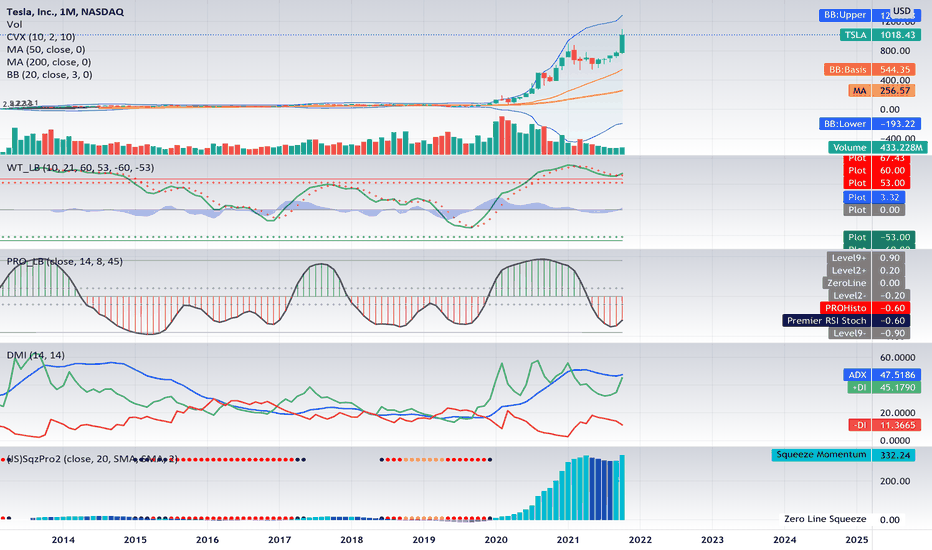Click the ADX 47.5186 label

pos(882,375)
